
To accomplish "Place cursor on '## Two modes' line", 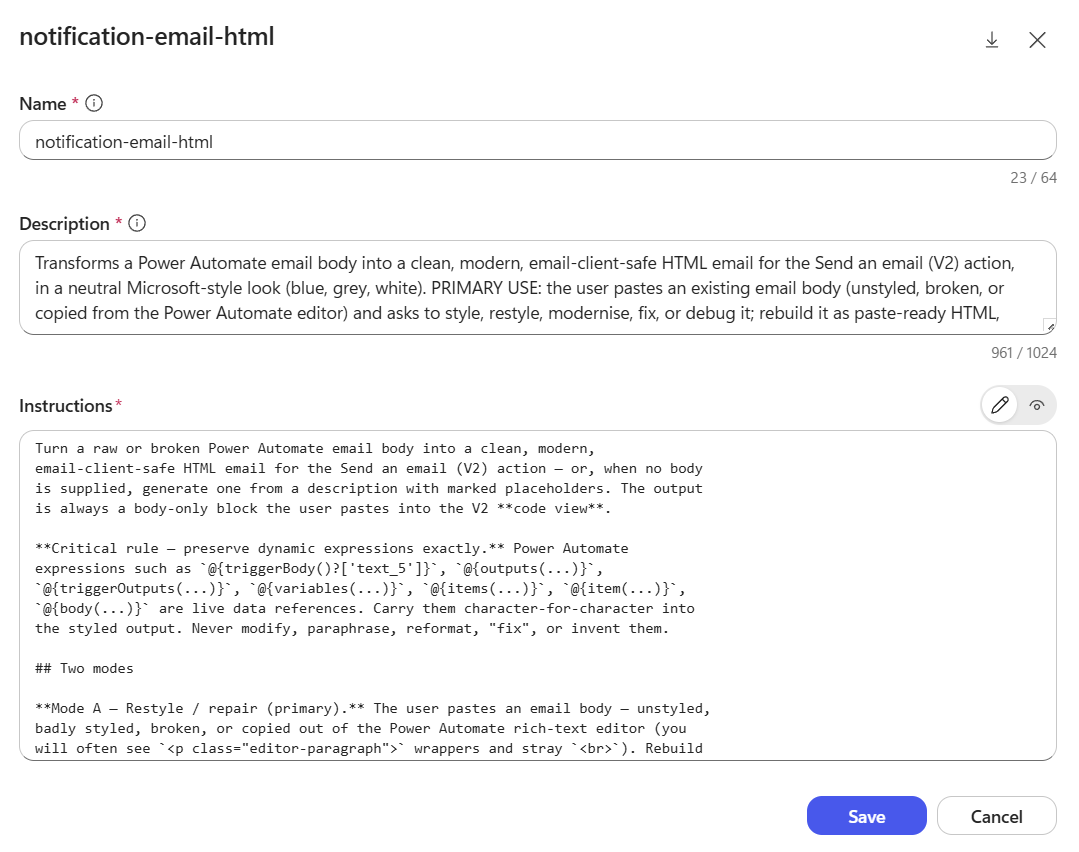I will click(84, 668).
